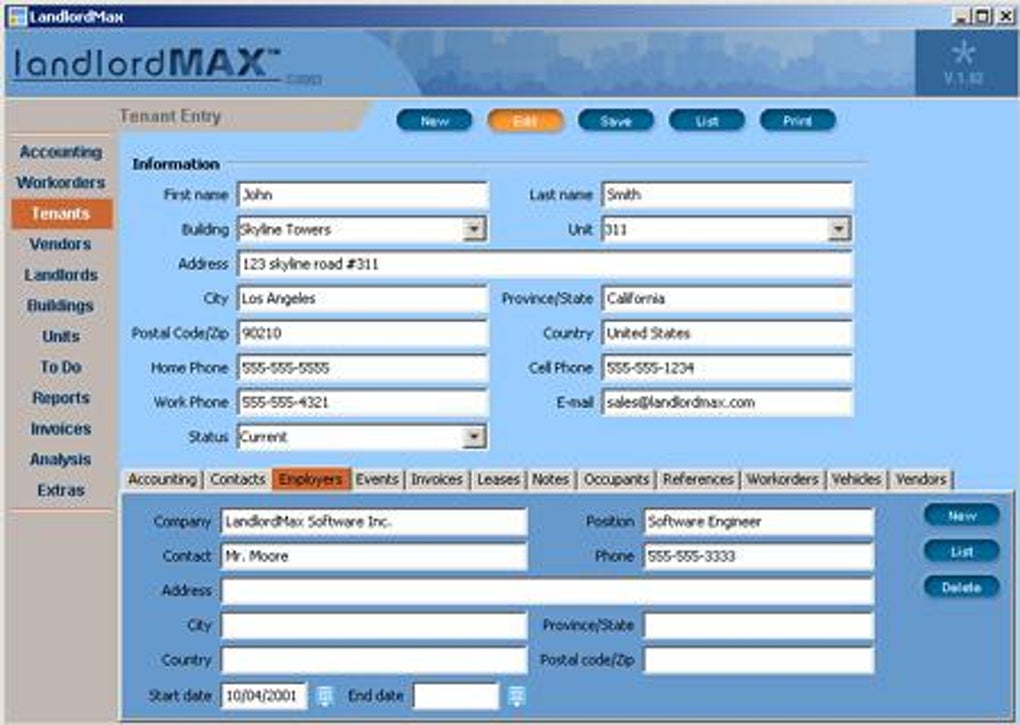
Task: Switch to the Accounting tab
Action: tap(162, 479)
